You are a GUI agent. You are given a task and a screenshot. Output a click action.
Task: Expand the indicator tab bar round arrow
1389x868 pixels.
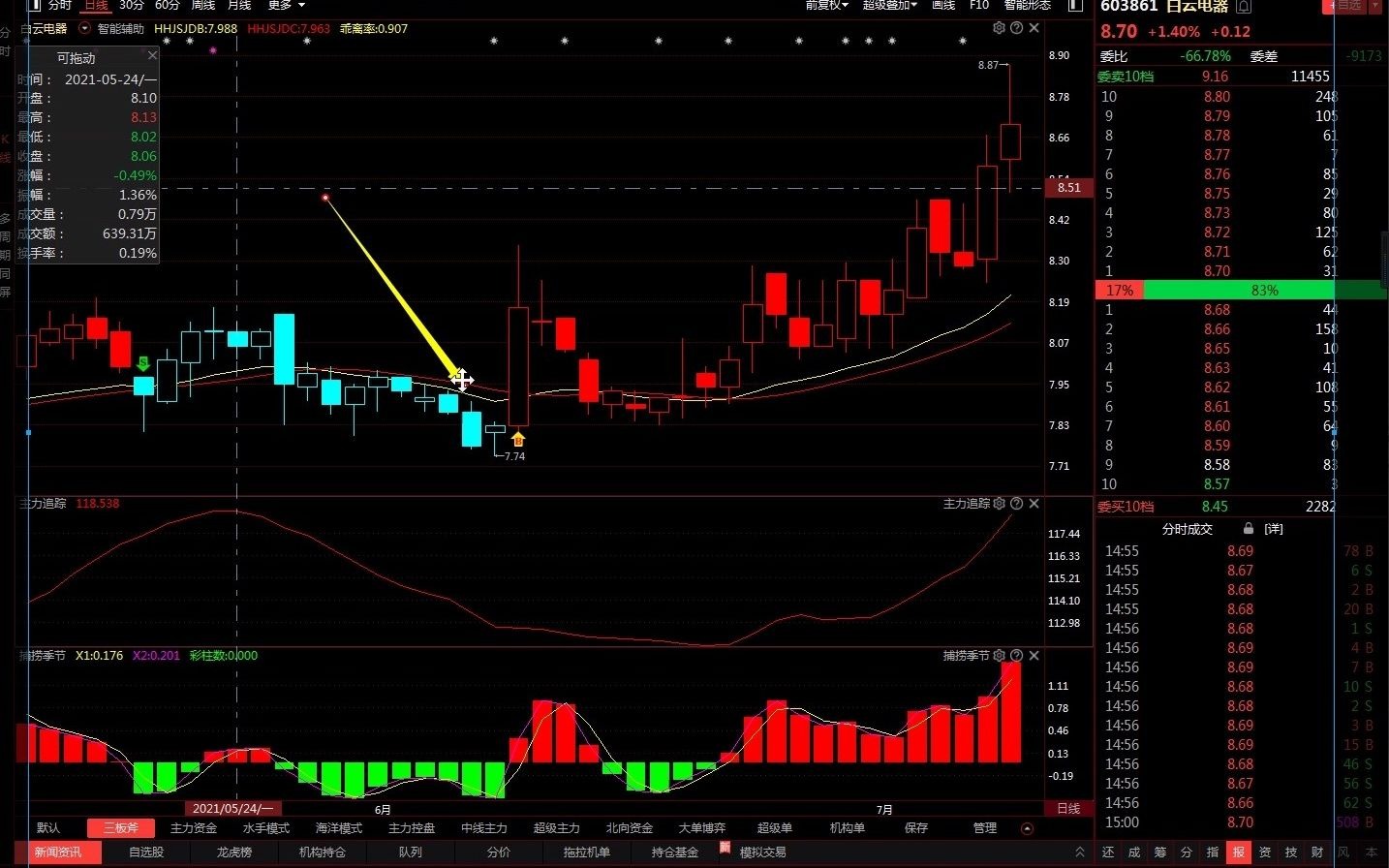(1028, 828)
